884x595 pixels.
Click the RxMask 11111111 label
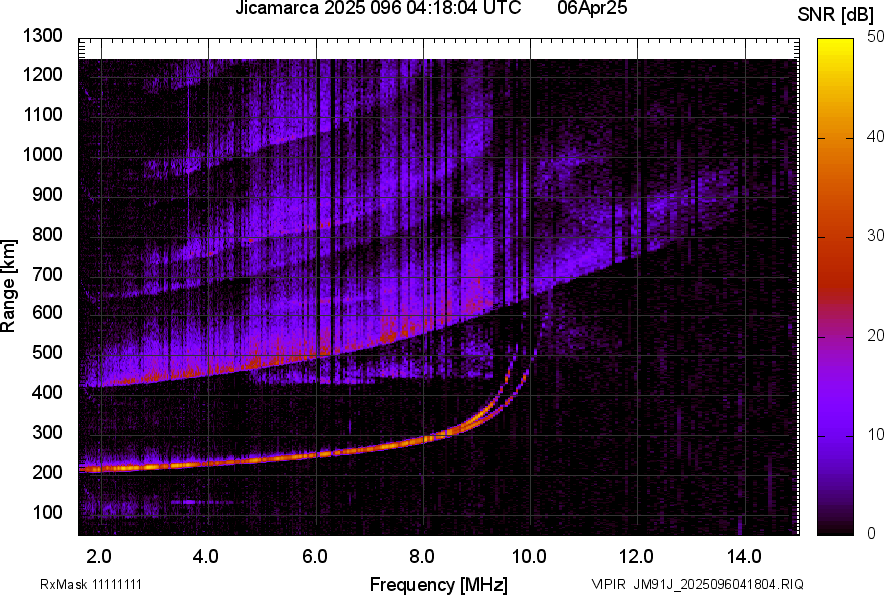pyautogui.click(x=97, y=584)
